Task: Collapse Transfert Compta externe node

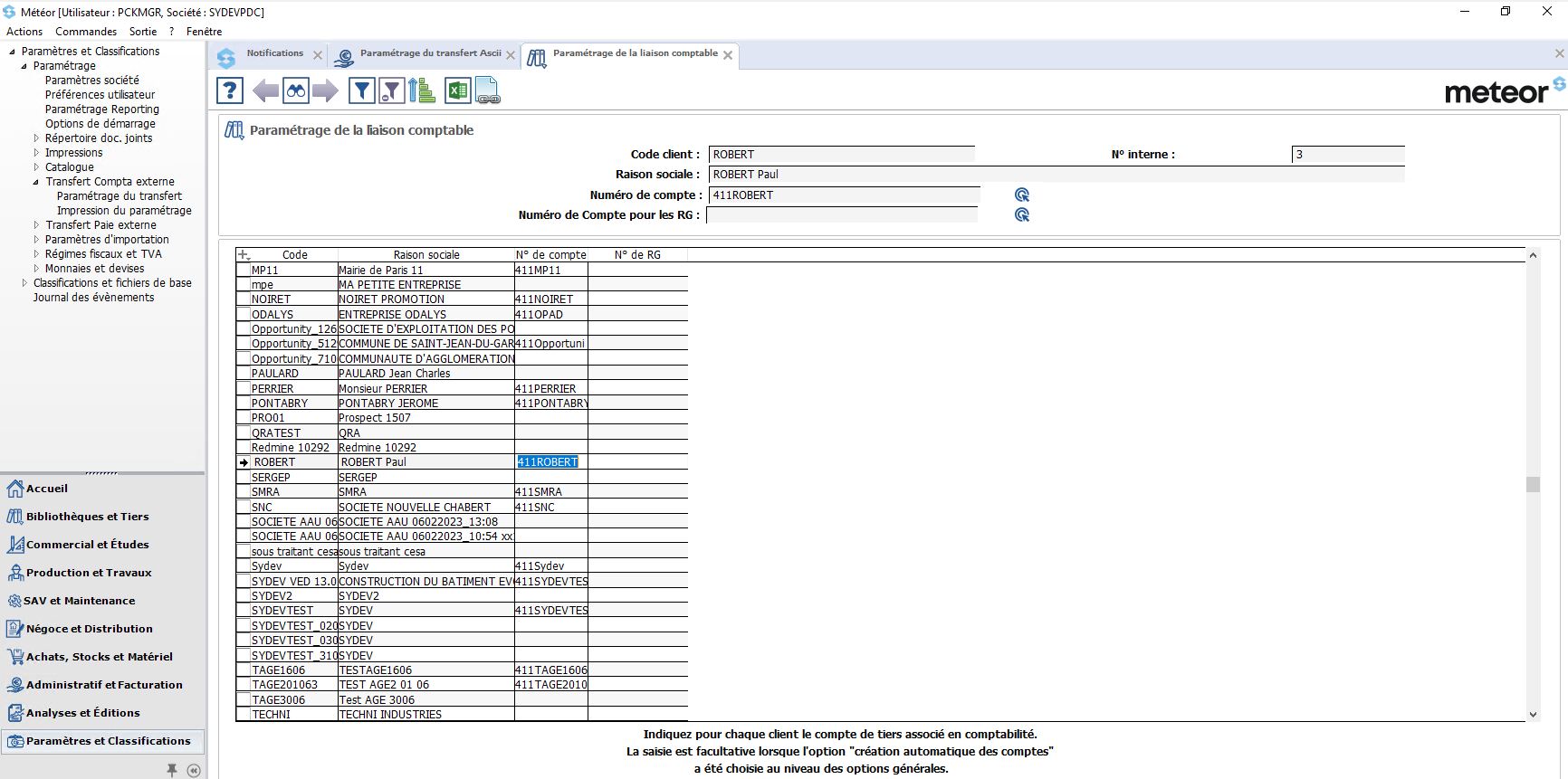Action: coord(36,182)
